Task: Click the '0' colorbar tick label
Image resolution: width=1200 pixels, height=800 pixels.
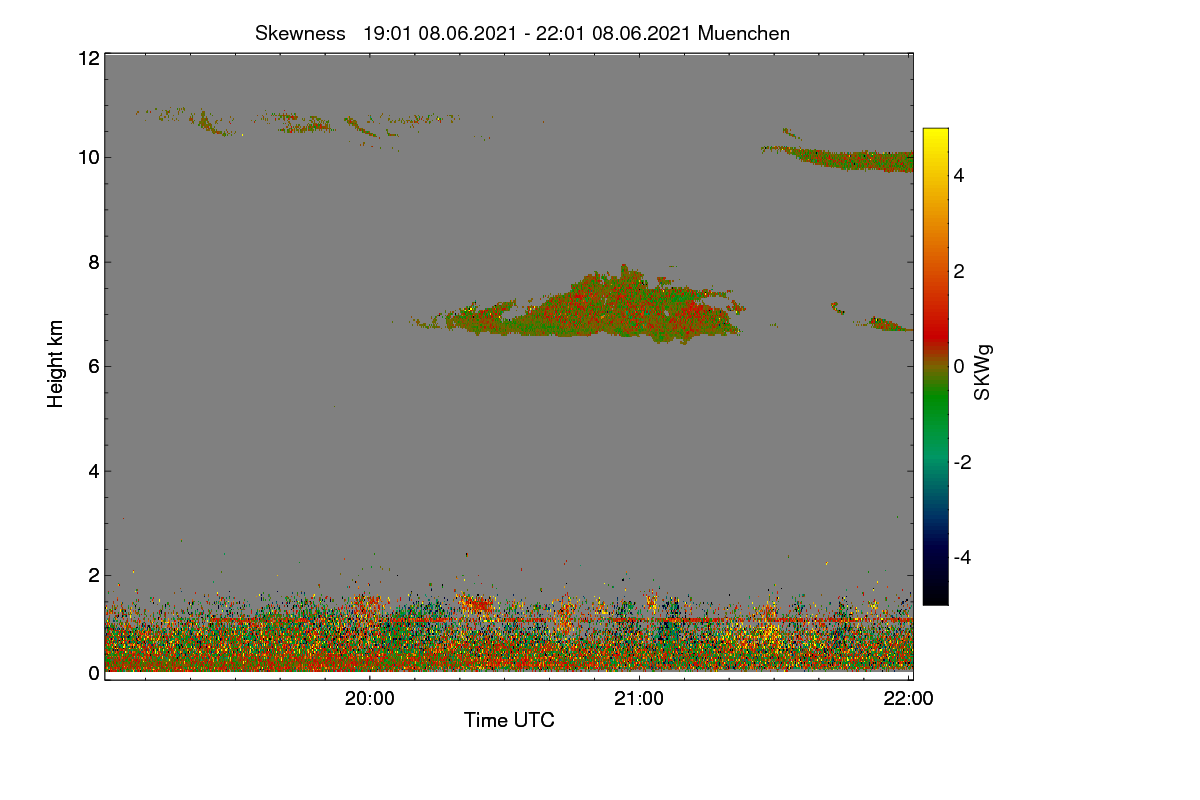Action: point(960,366)
